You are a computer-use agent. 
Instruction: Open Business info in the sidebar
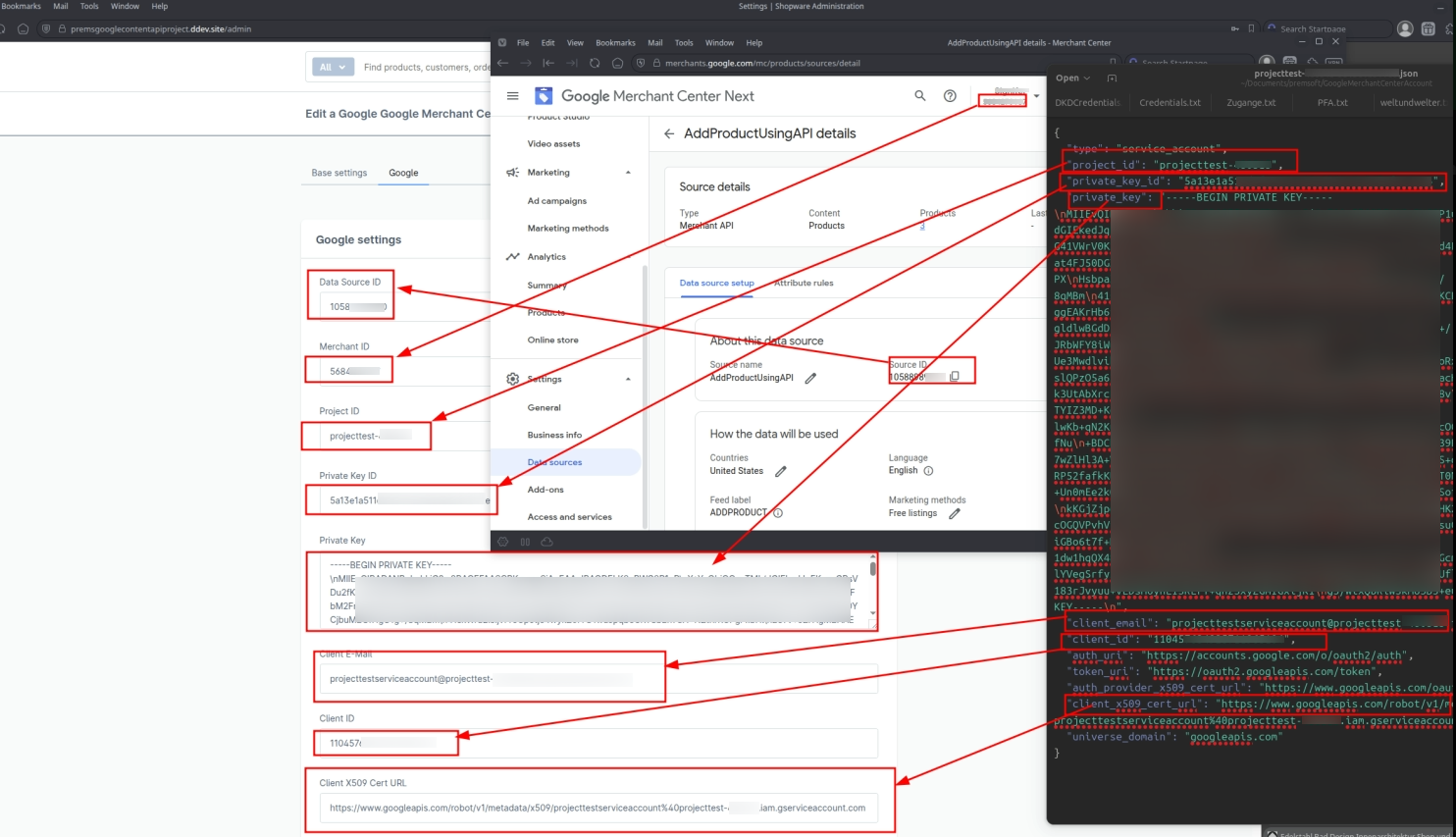tap(554, 435)
